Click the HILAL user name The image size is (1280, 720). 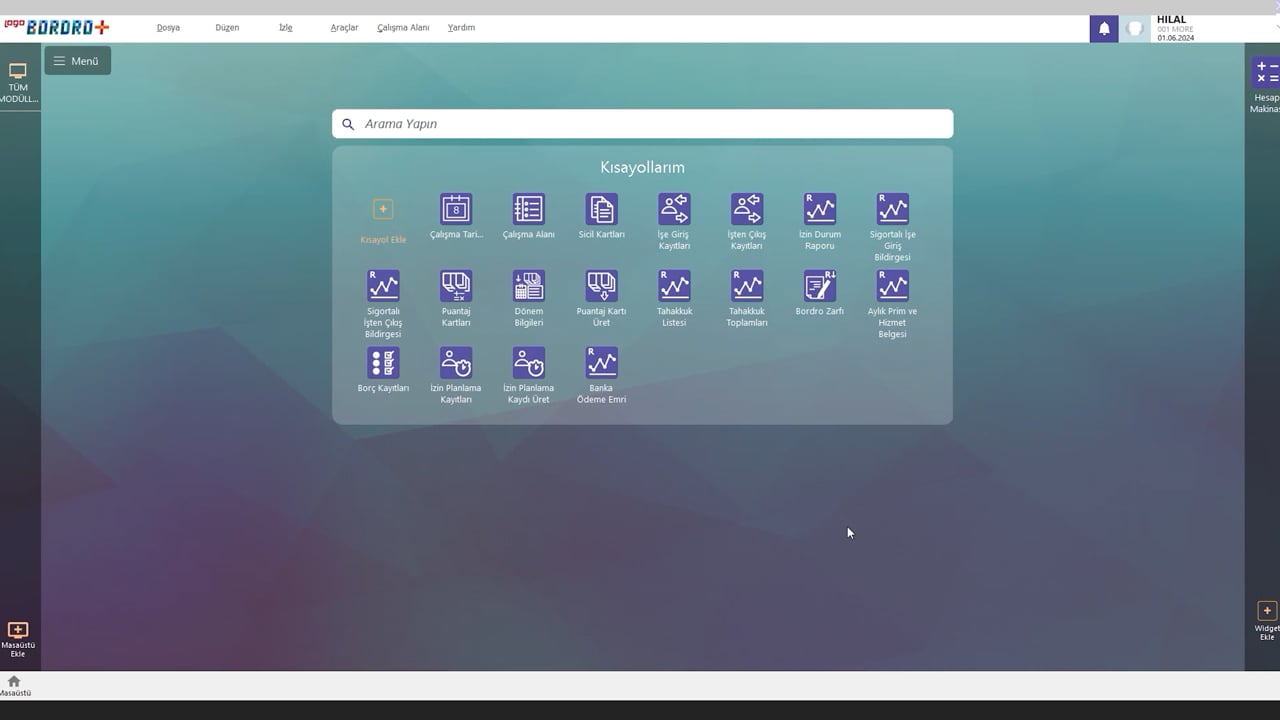[1171, 19]
